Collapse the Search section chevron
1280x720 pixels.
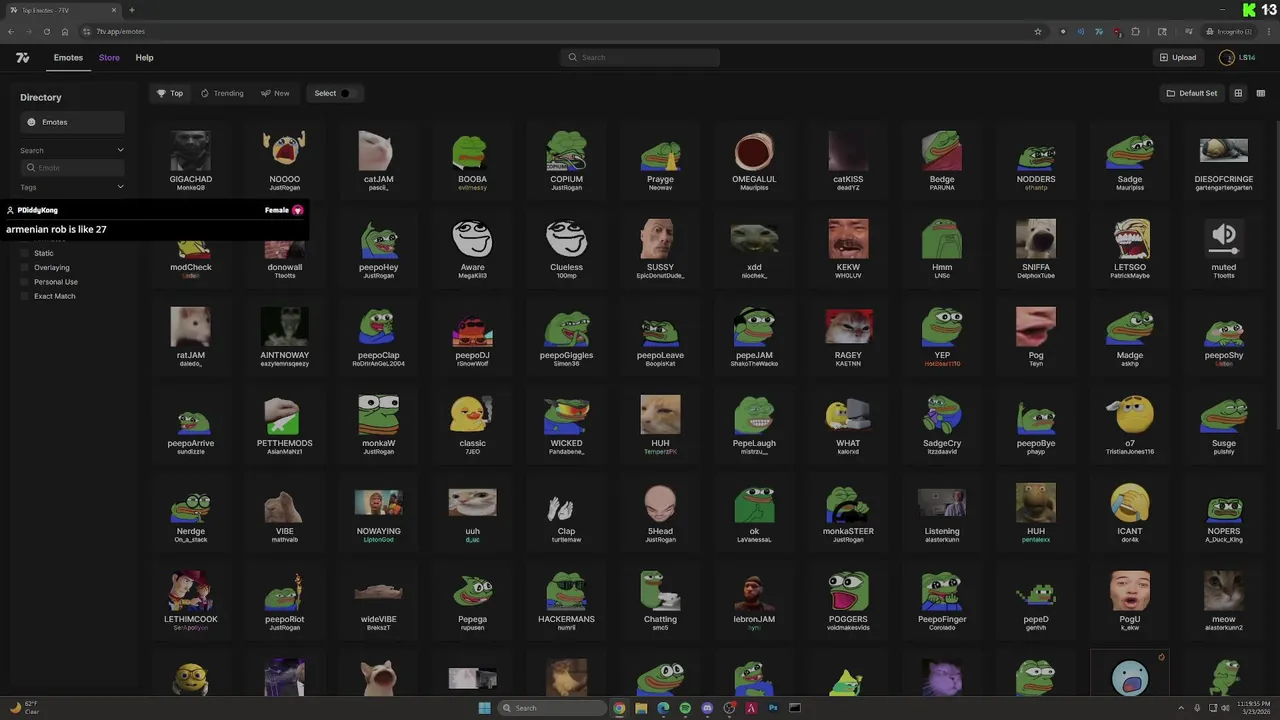click(120, 151)
